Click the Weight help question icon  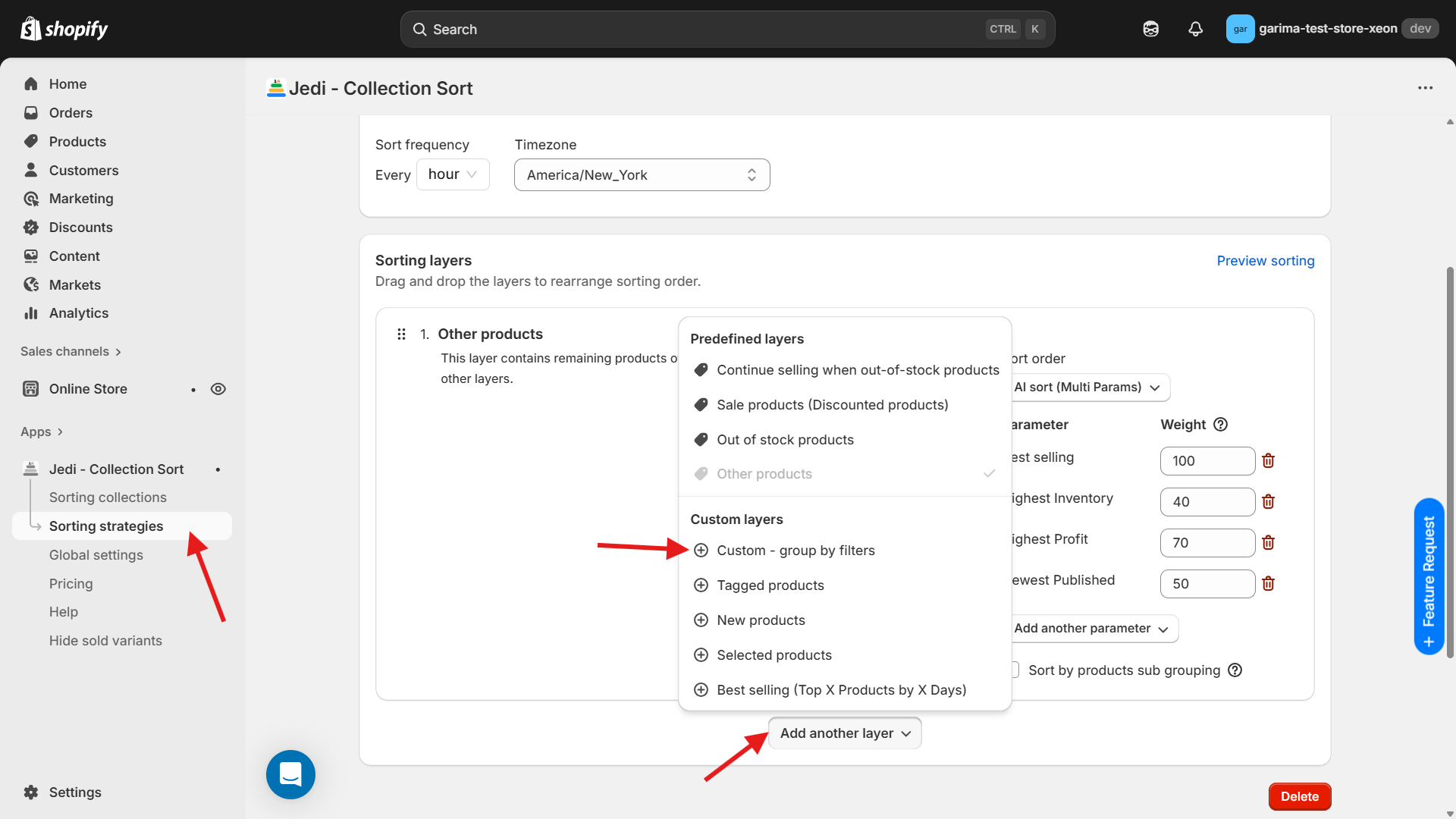click(1220, 425)
